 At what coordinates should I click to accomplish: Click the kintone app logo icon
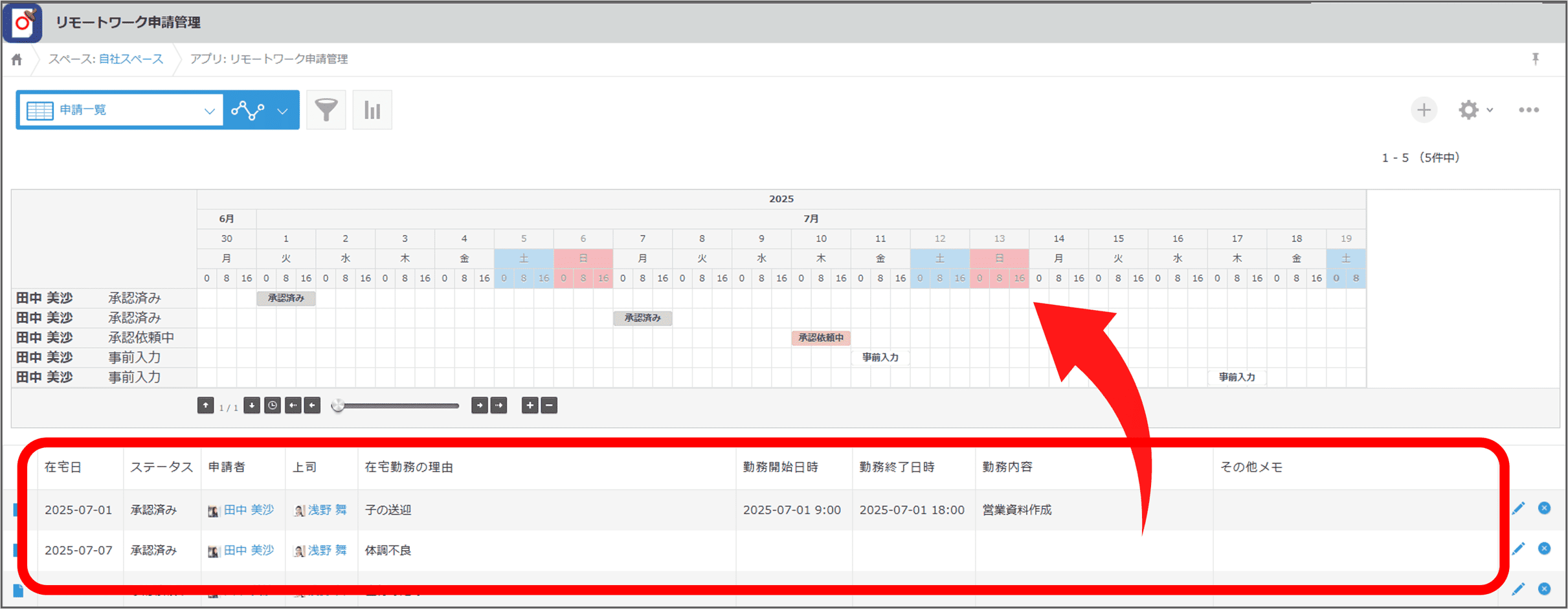pyautogui.click(x=23, y=23)
